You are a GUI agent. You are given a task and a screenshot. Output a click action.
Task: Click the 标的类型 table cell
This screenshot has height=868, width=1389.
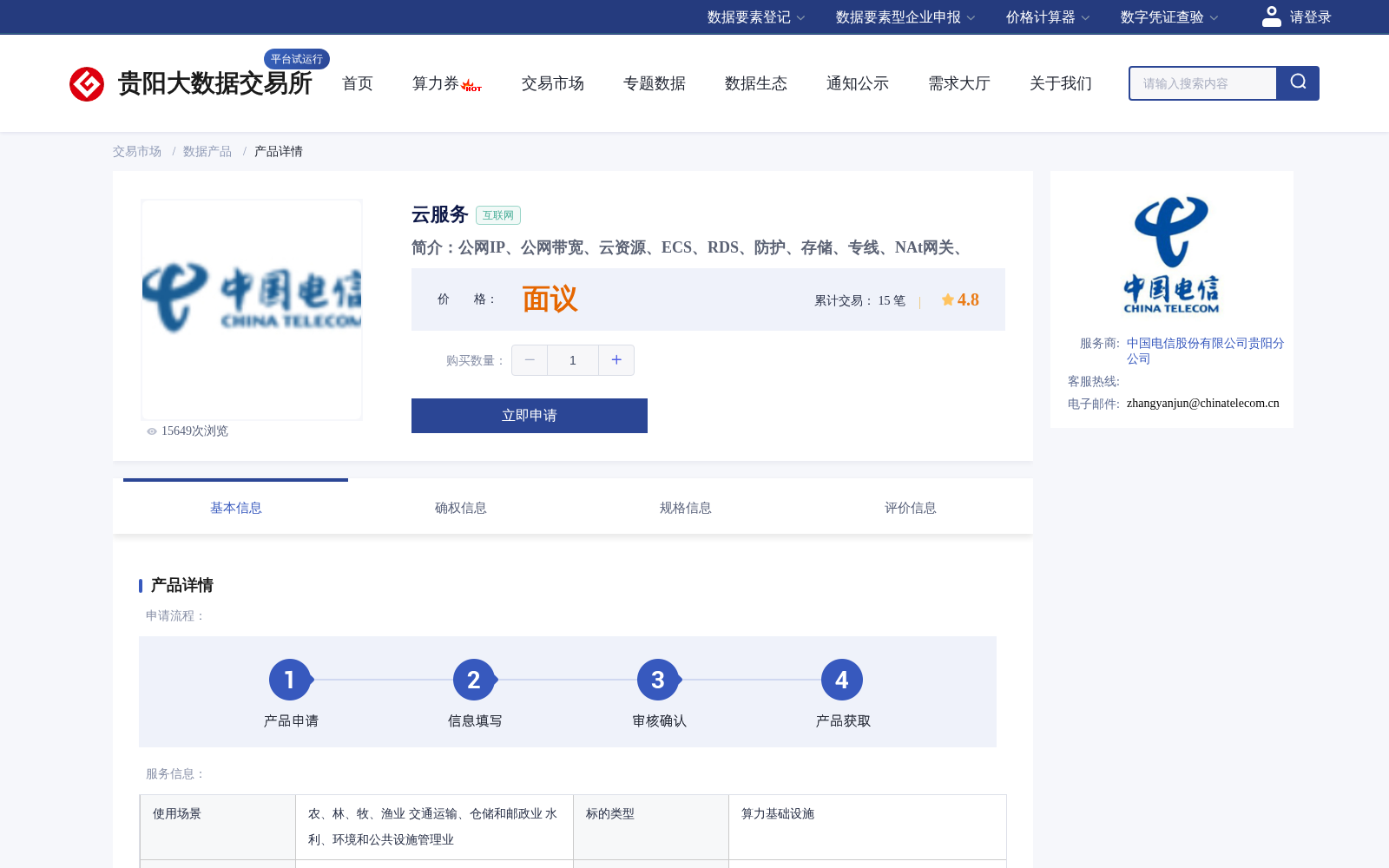point(651,827)
